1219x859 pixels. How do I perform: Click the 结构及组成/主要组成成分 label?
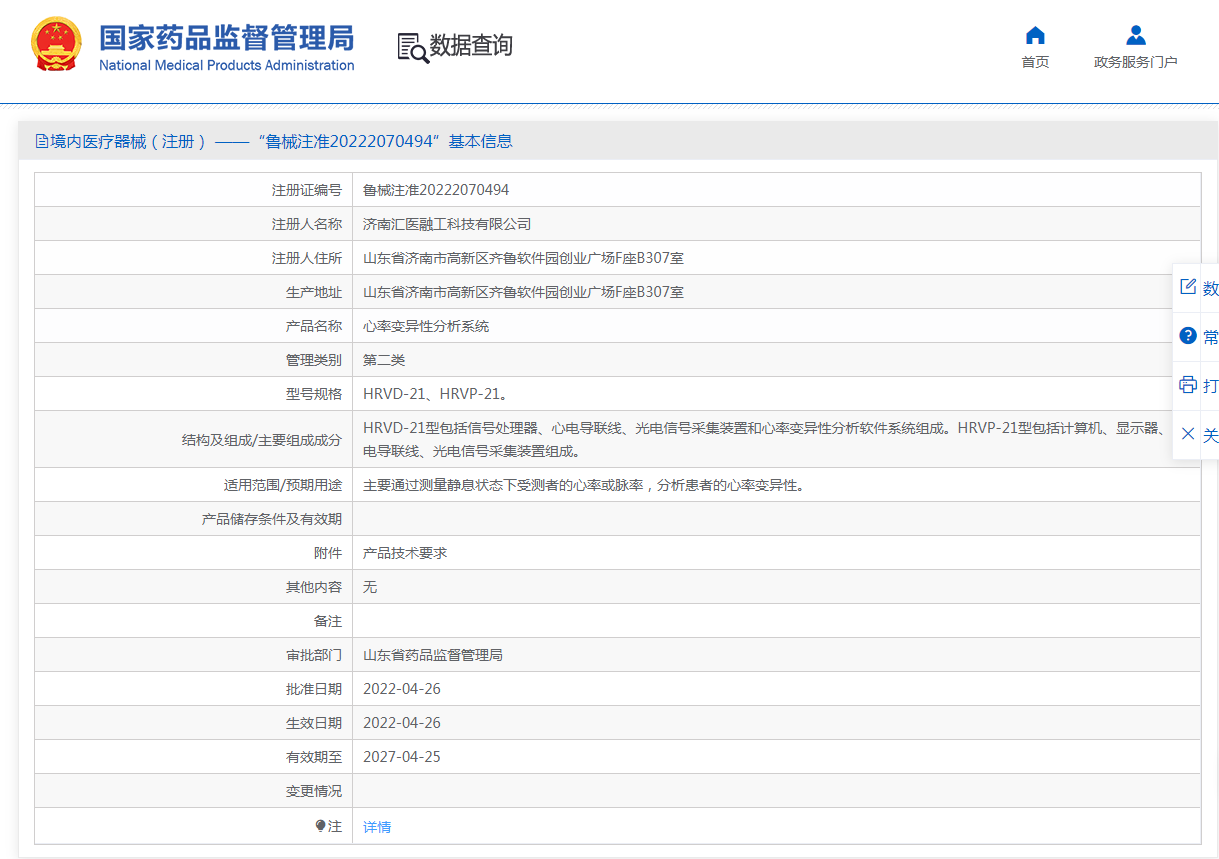pyautogui.click(x=262, y=440)
